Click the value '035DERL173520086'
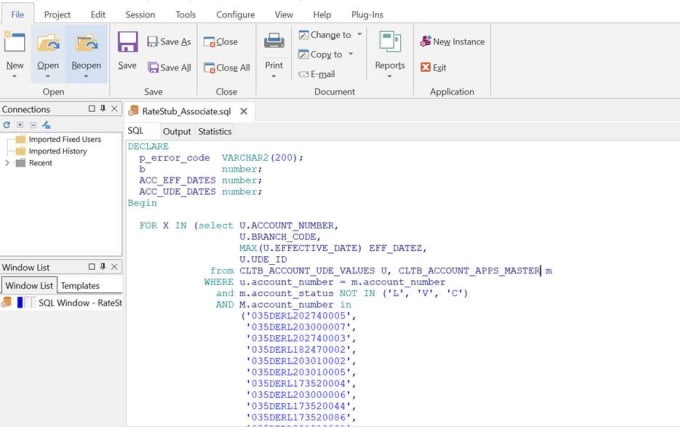The image size is (680, 427). pyautogui.click(x=298, y=417)
